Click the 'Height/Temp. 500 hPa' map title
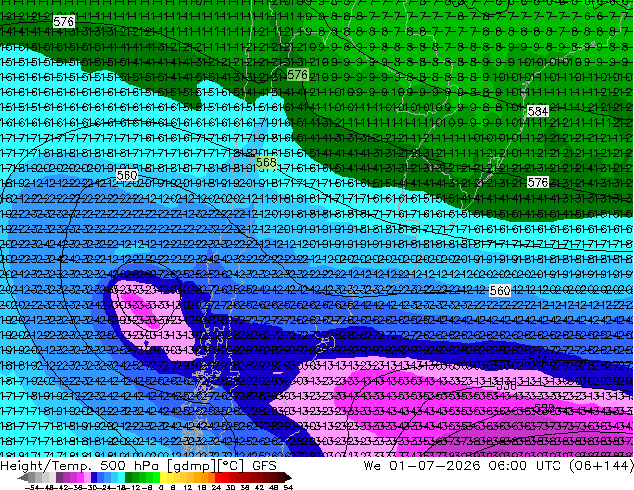Screen dimensions: 634x490 [80, 465]
